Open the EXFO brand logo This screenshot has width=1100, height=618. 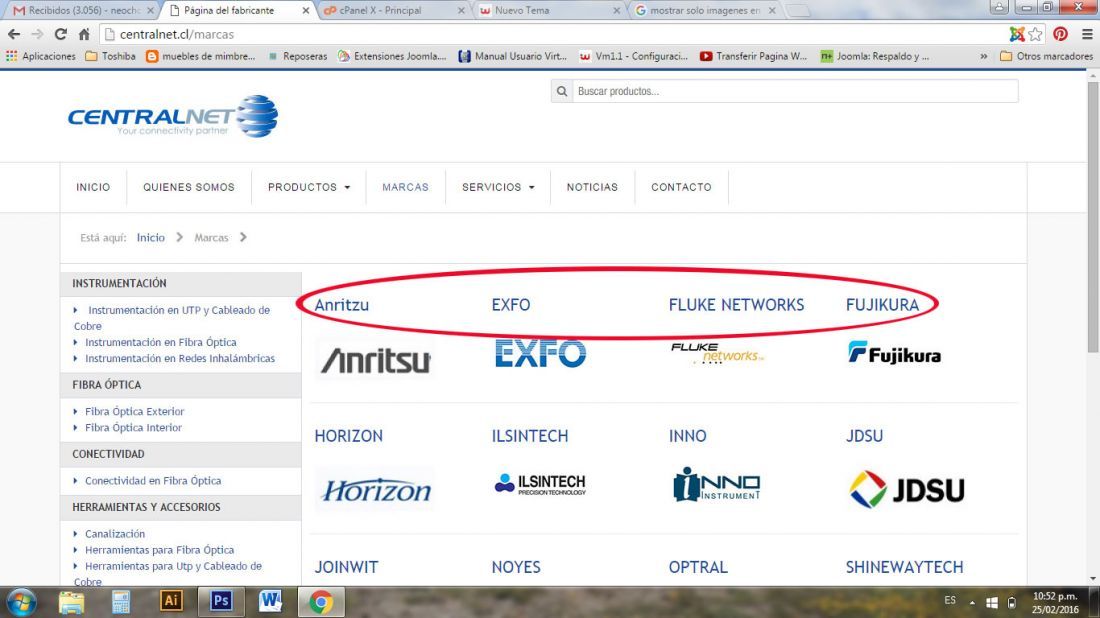[x=539, y=354]
